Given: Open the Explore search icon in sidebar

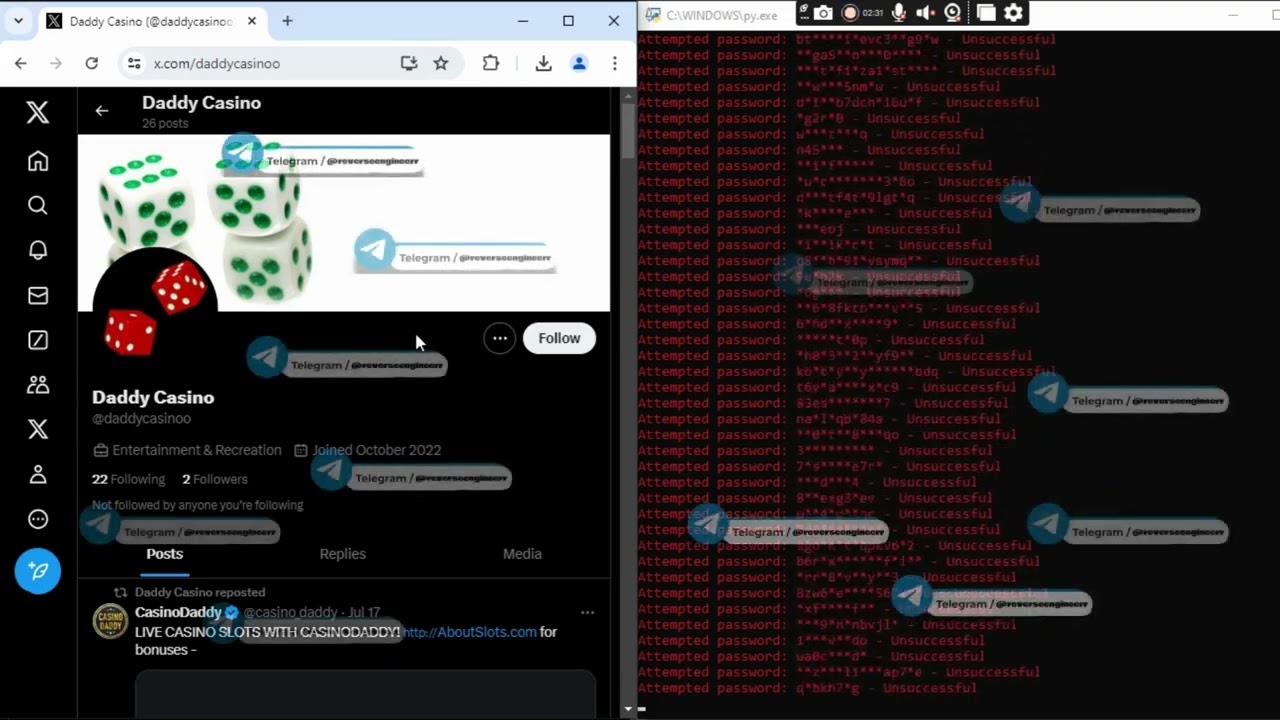Looking at the screenshot, I should click(38, 205).
